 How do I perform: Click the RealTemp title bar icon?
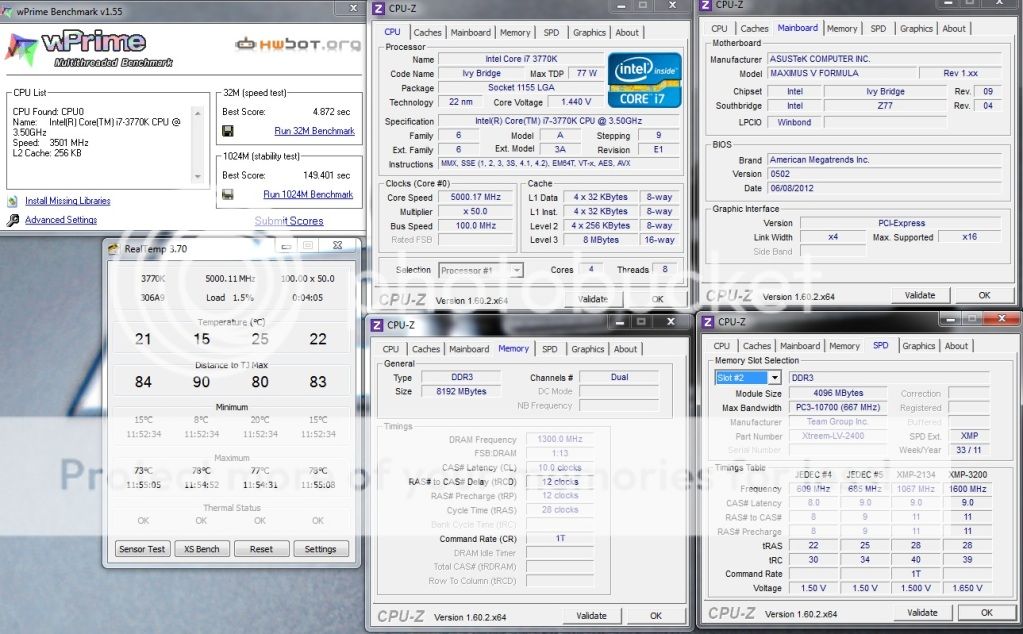(114, 249)
